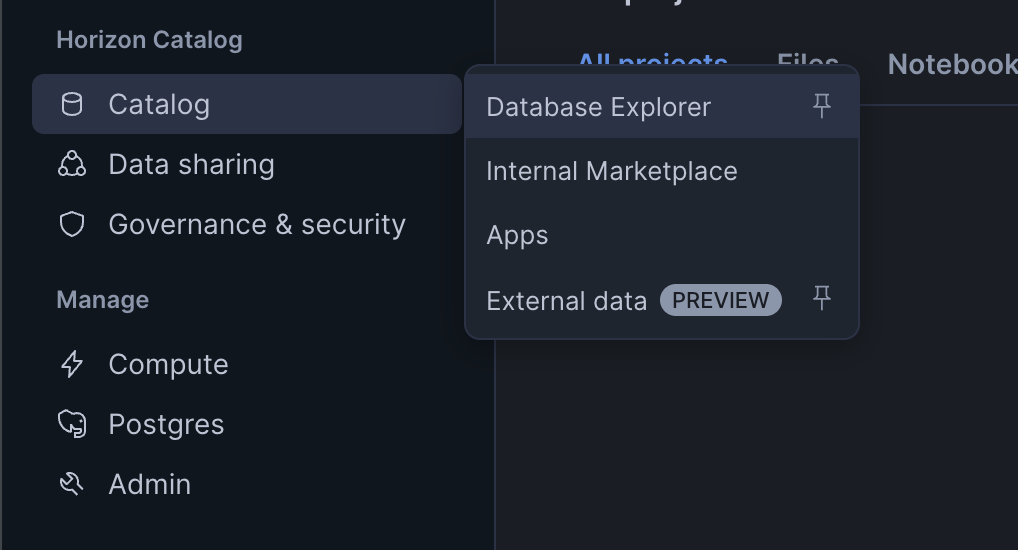This screenshot has height=550, width=1018.
Task: Click the Postgres elephant icon
Action: 72,424
